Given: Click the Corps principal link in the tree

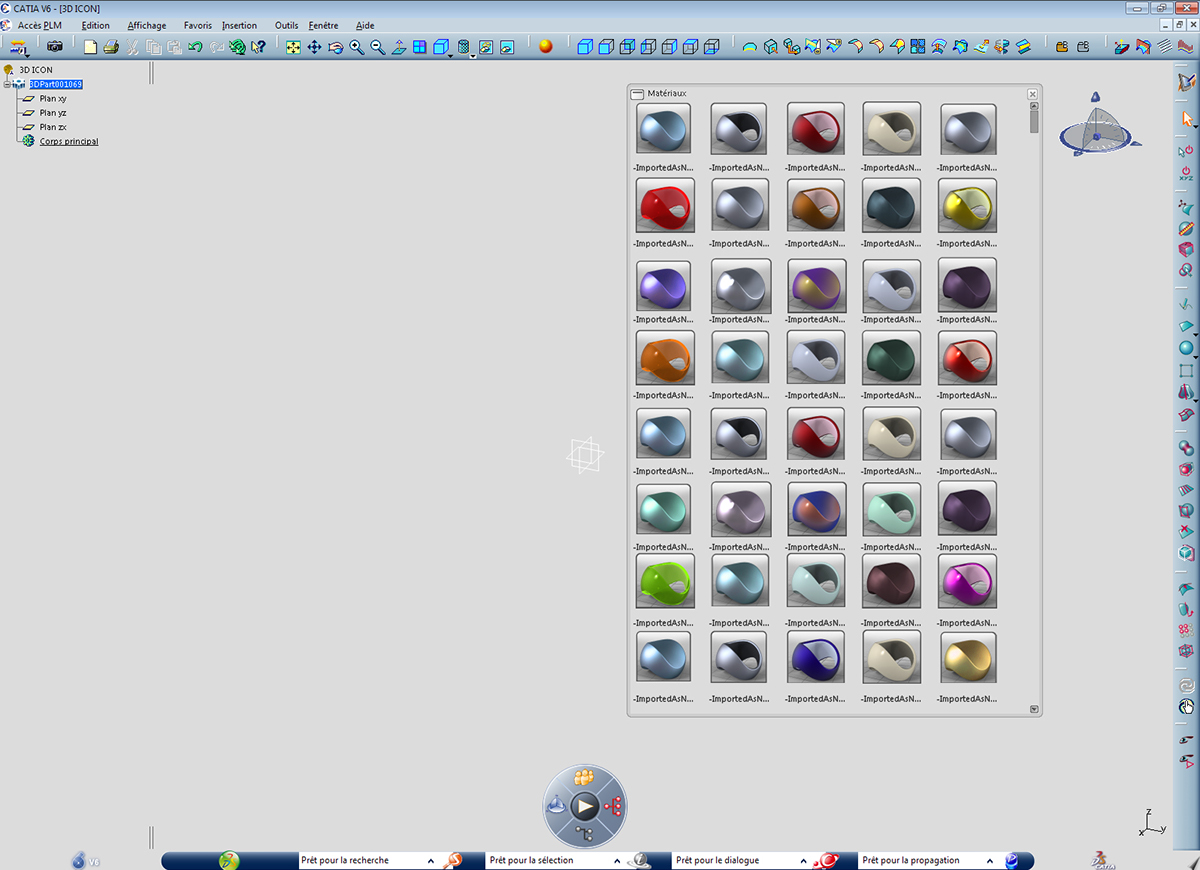Looking at the screenshot, I should (68, 141).
